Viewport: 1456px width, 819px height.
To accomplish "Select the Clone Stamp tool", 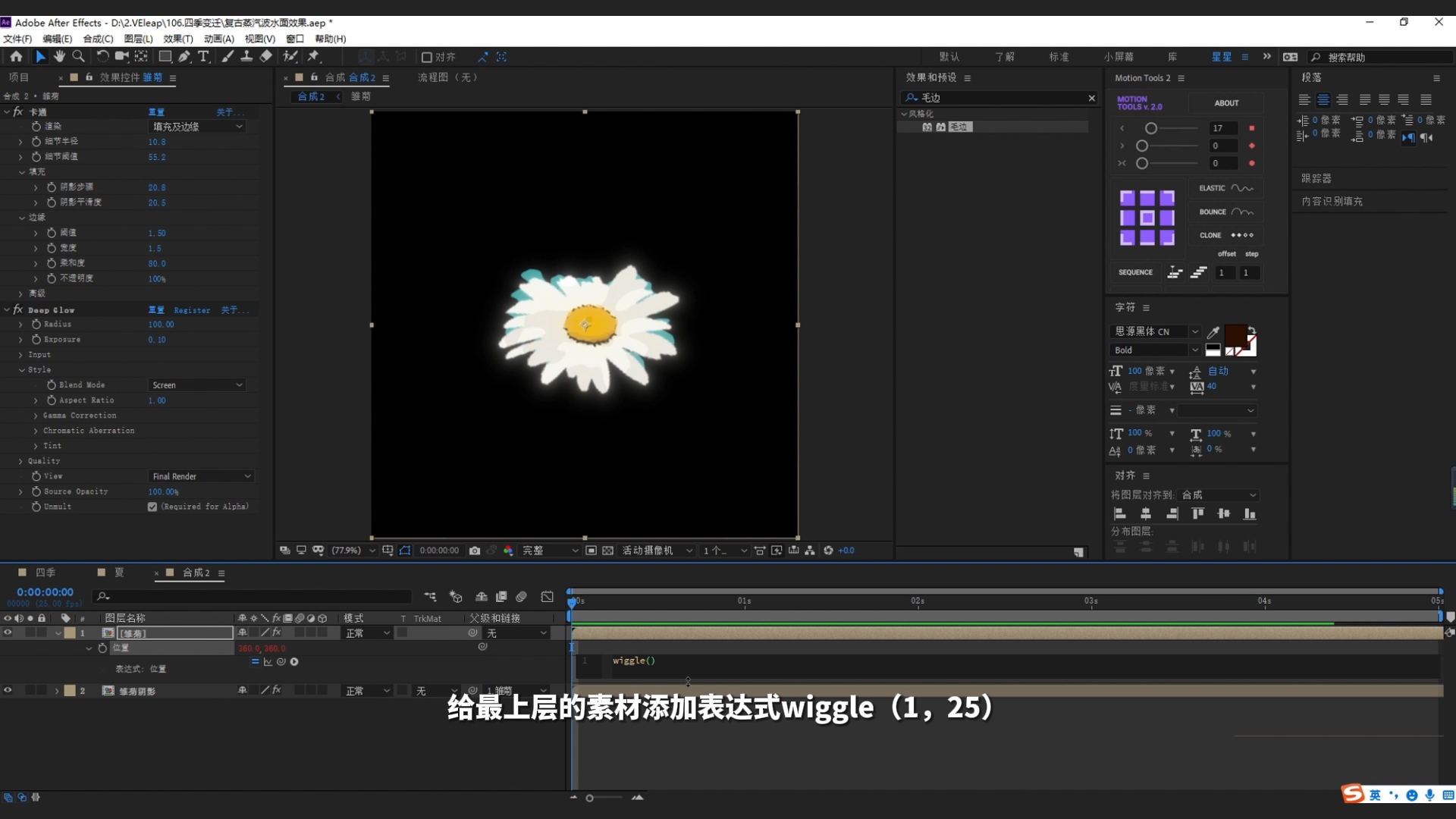I will click(x=246, y=56).
